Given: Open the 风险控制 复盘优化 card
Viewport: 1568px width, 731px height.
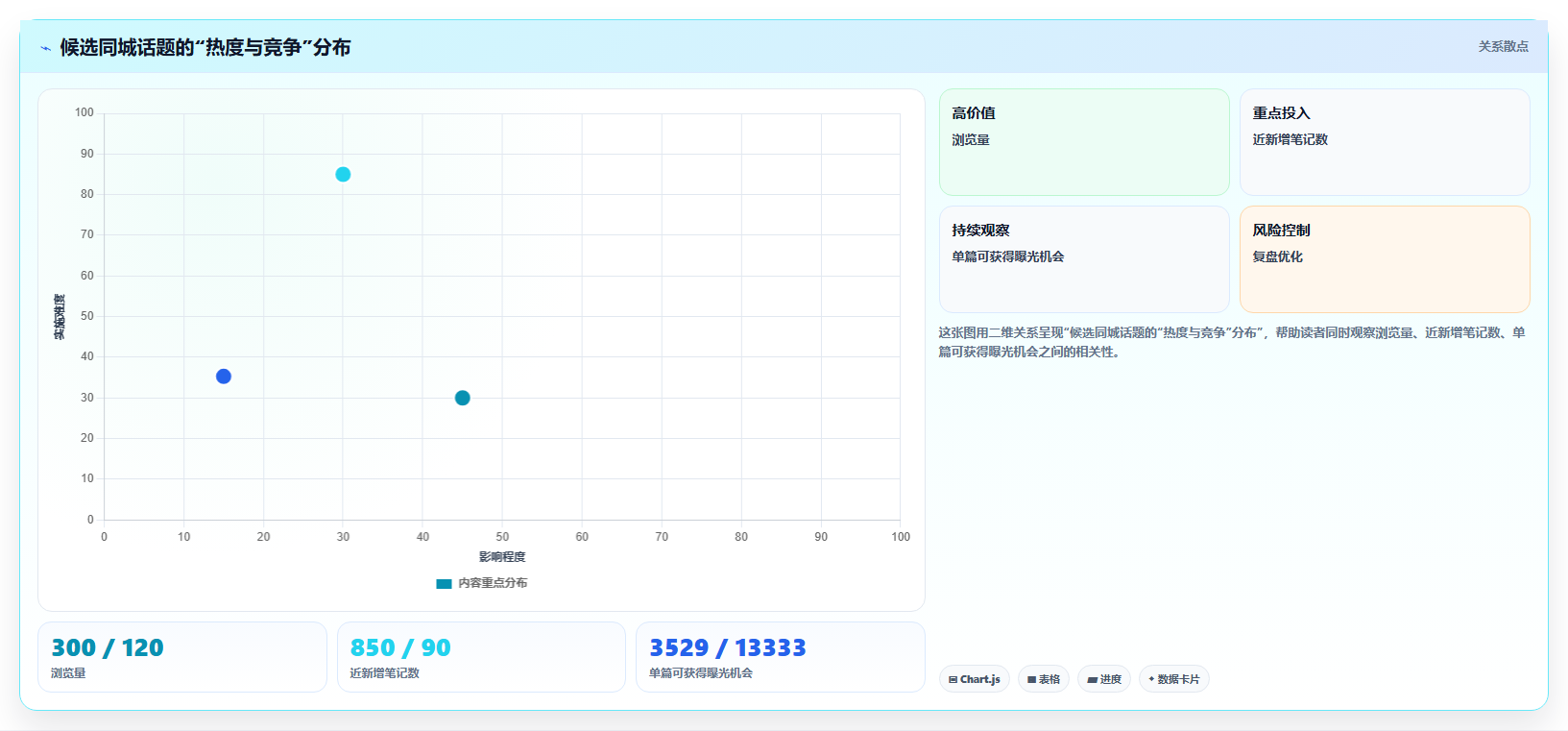Looking at the screenshot, I should [x=1385, y=259].
